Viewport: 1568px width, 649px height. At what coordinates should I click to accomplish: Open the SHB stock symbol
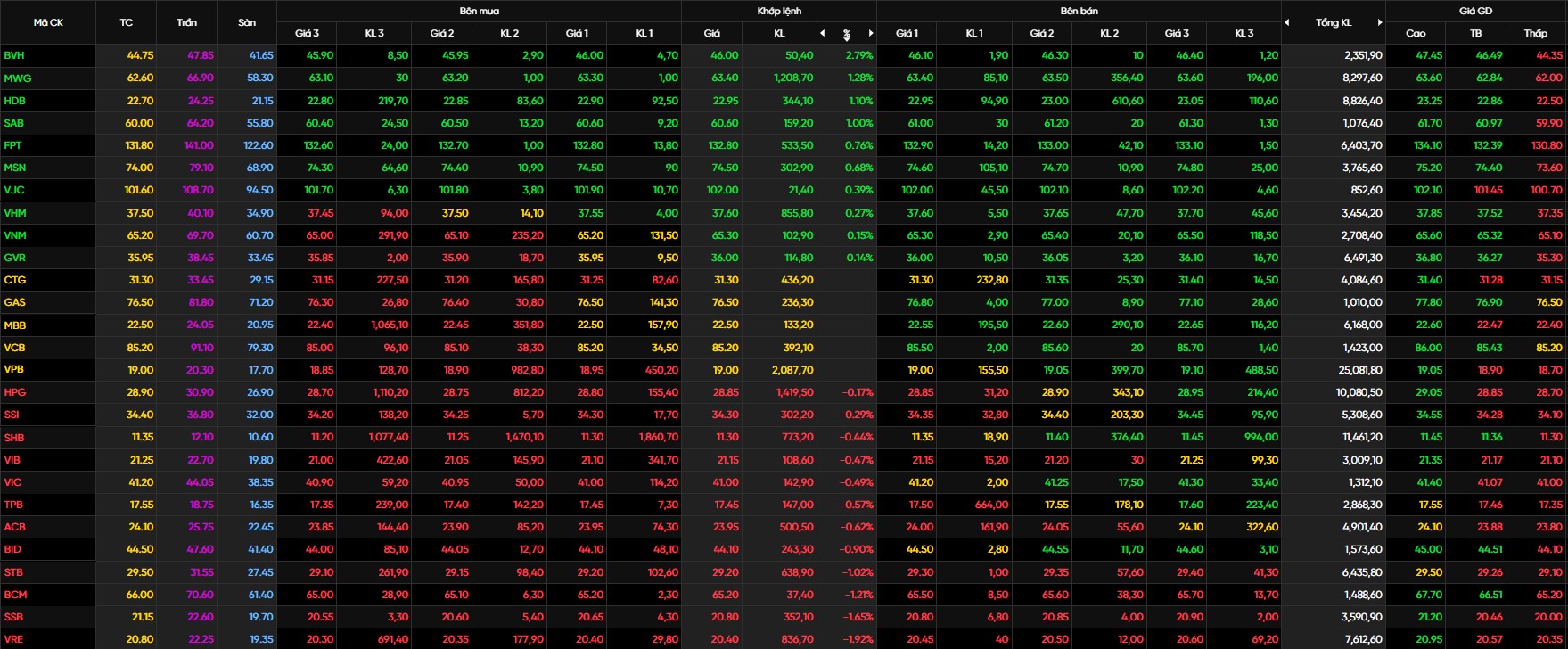tap(14, 438)
